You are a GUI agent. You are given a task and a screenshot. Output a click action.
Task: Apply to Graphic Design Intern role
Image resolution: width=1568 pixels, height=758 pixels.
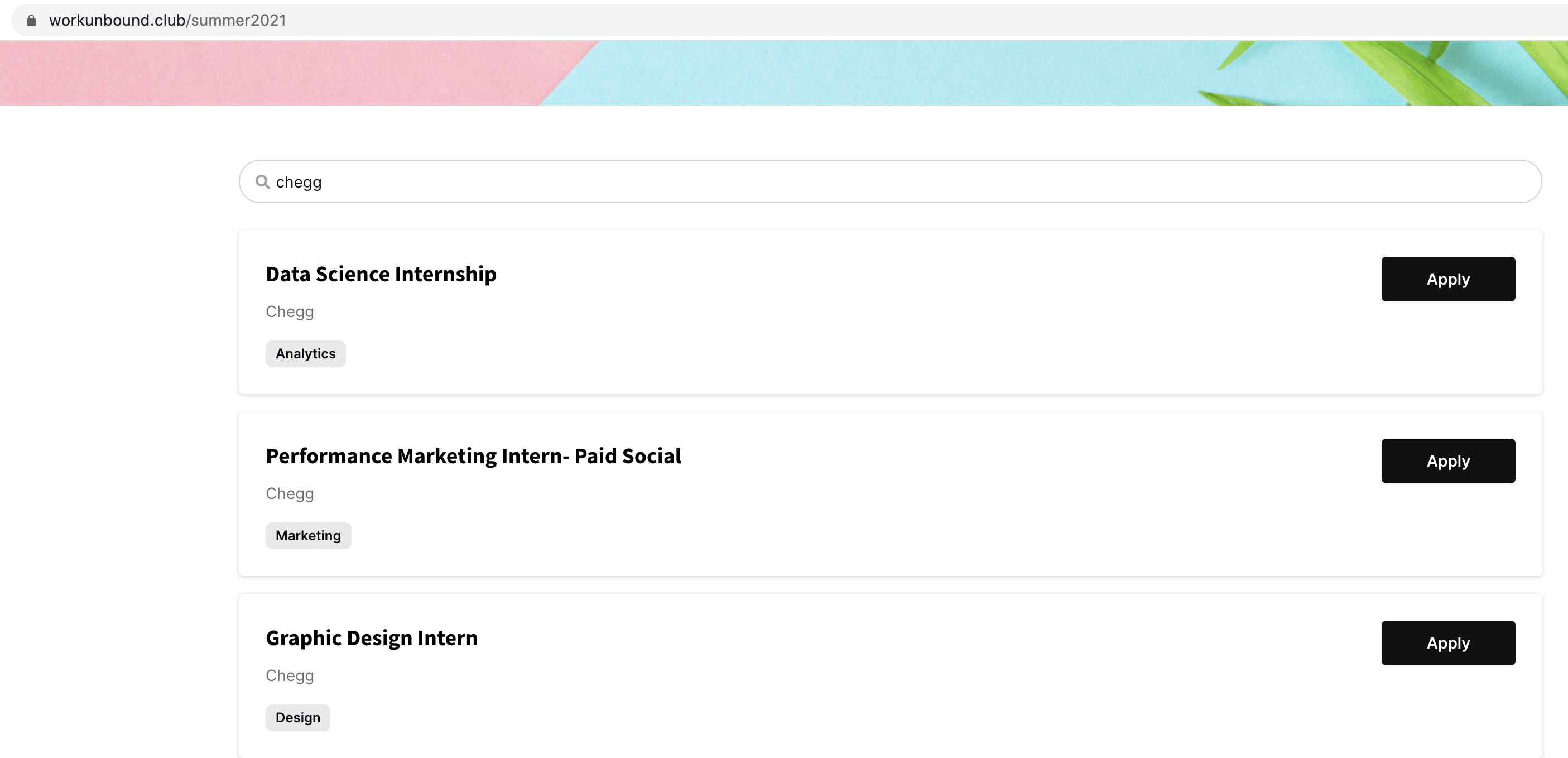1448,643
